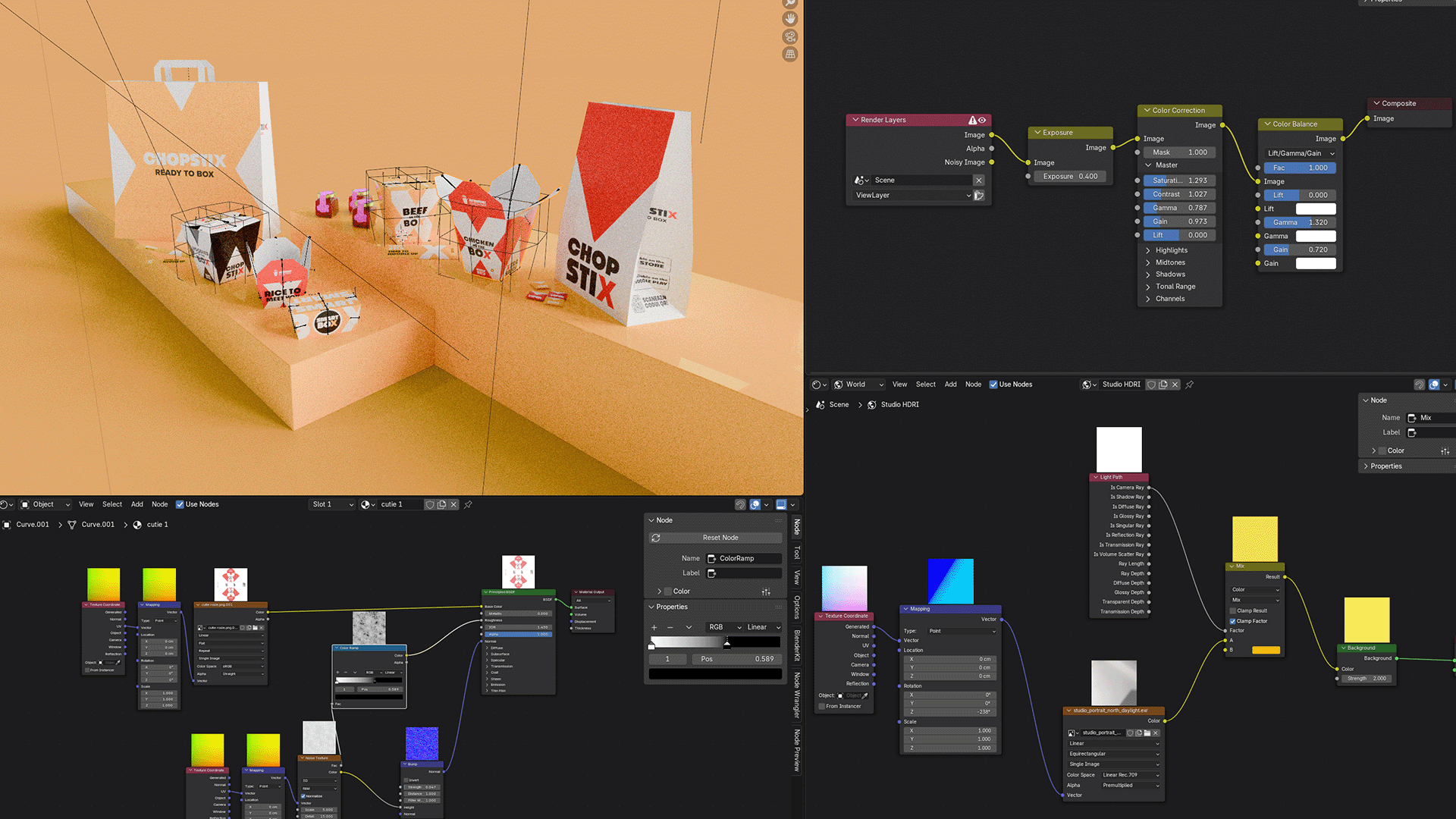Viewport: 1456px width, 819px height.
Task: Toggle Use Nodes in World shader editor
Action: pyautogui.click(x=993, y=384)
